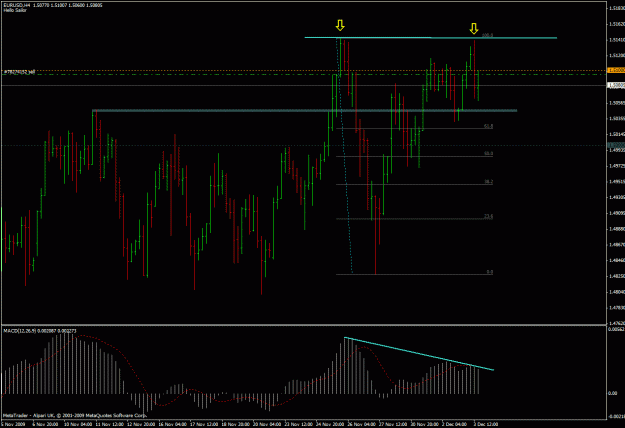Click the "3 Dec 12:00" time label
Viewport: 625px width, 428px height.
point(486,424)
